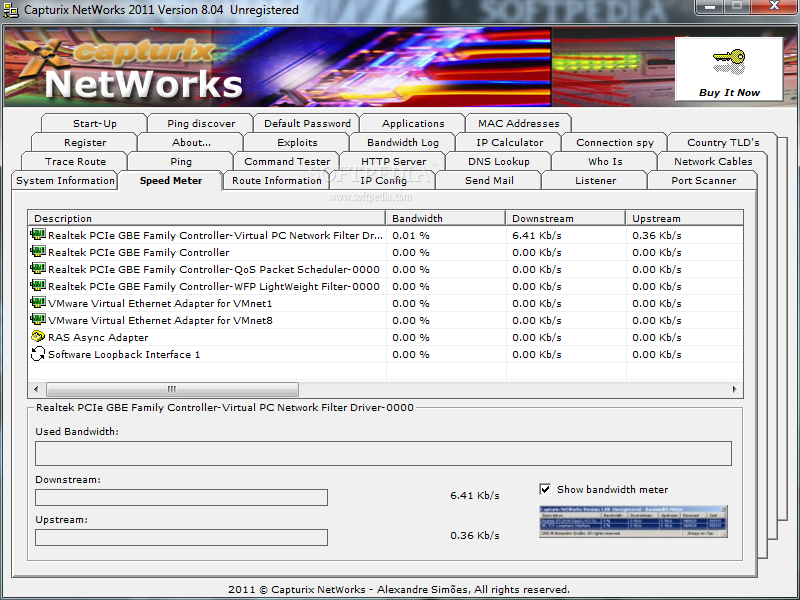Click icon next to QoS Packet Scheduler adapter

(38, 268)
